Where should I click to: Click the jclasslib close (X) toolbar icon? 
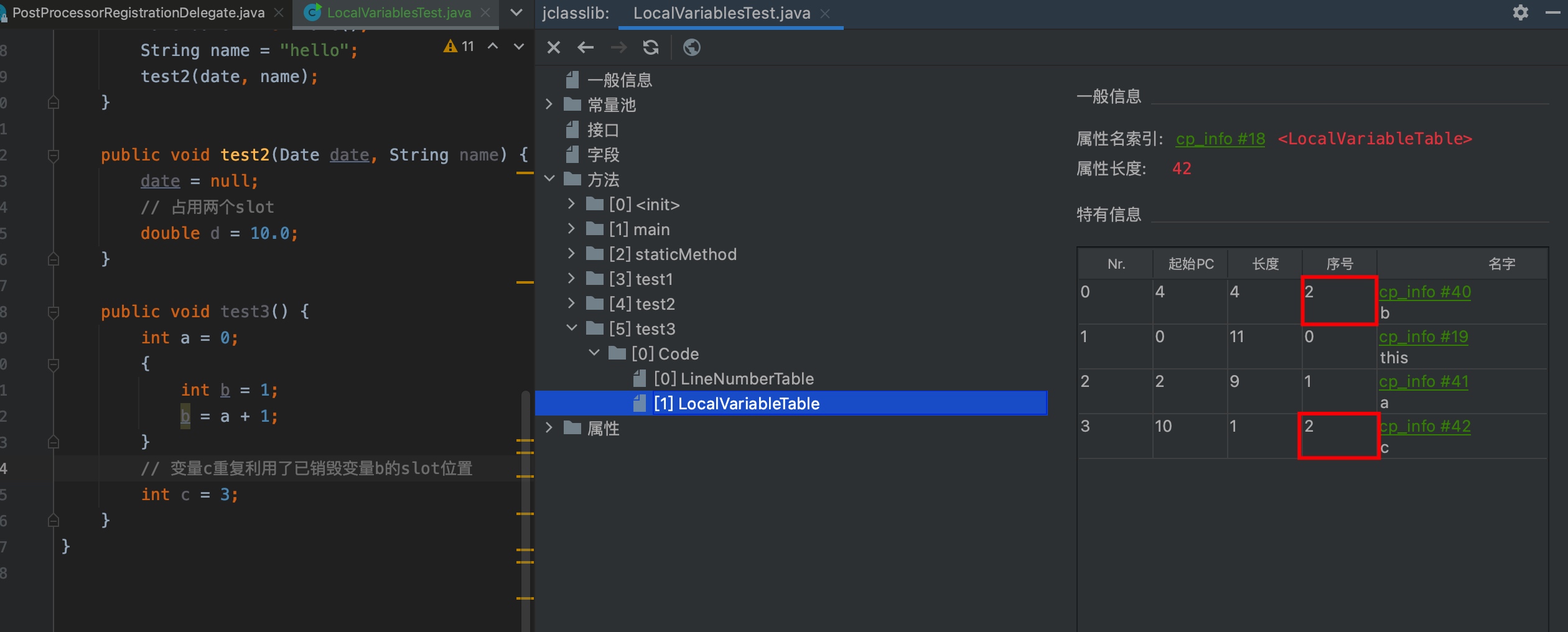(553, 47)
